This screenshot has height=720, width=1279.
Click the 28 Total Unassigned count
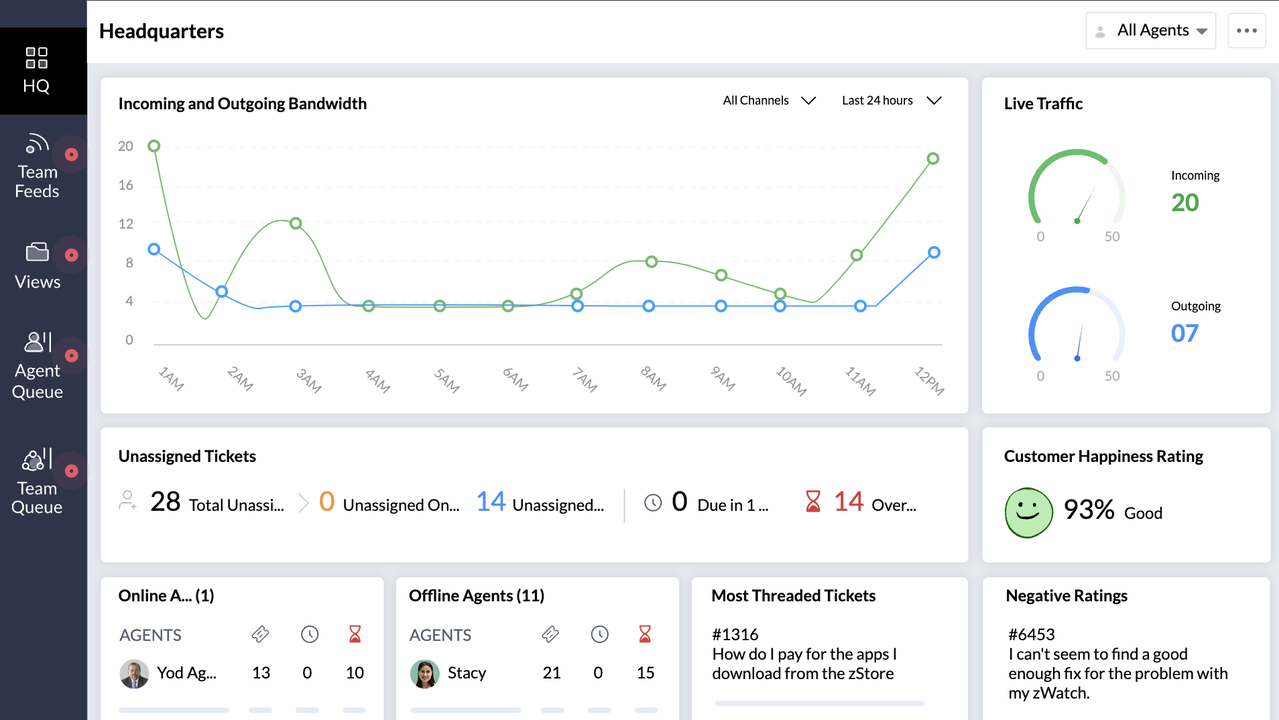(x=165, y=502)
